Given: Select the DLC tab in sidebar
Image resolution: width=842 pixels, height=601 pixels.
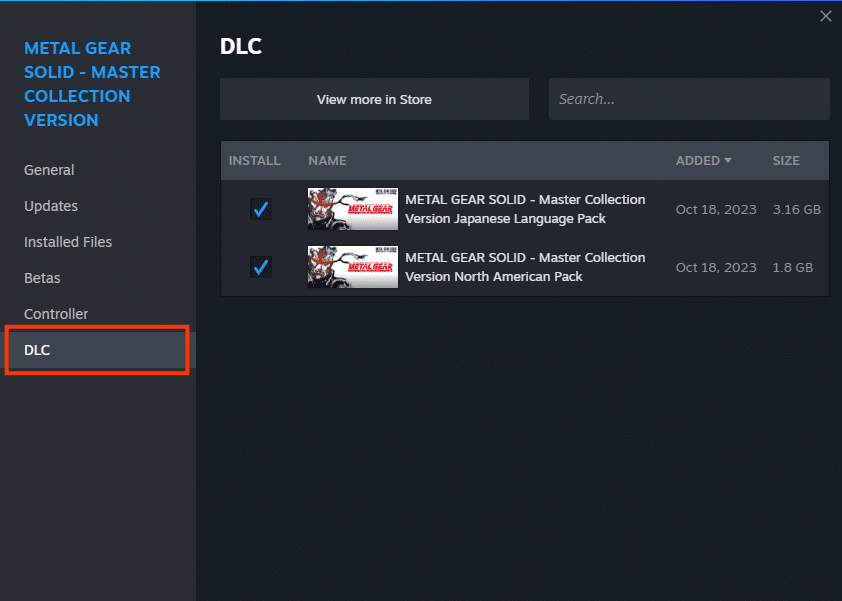Looking at the screenshot, I should 97,350.
